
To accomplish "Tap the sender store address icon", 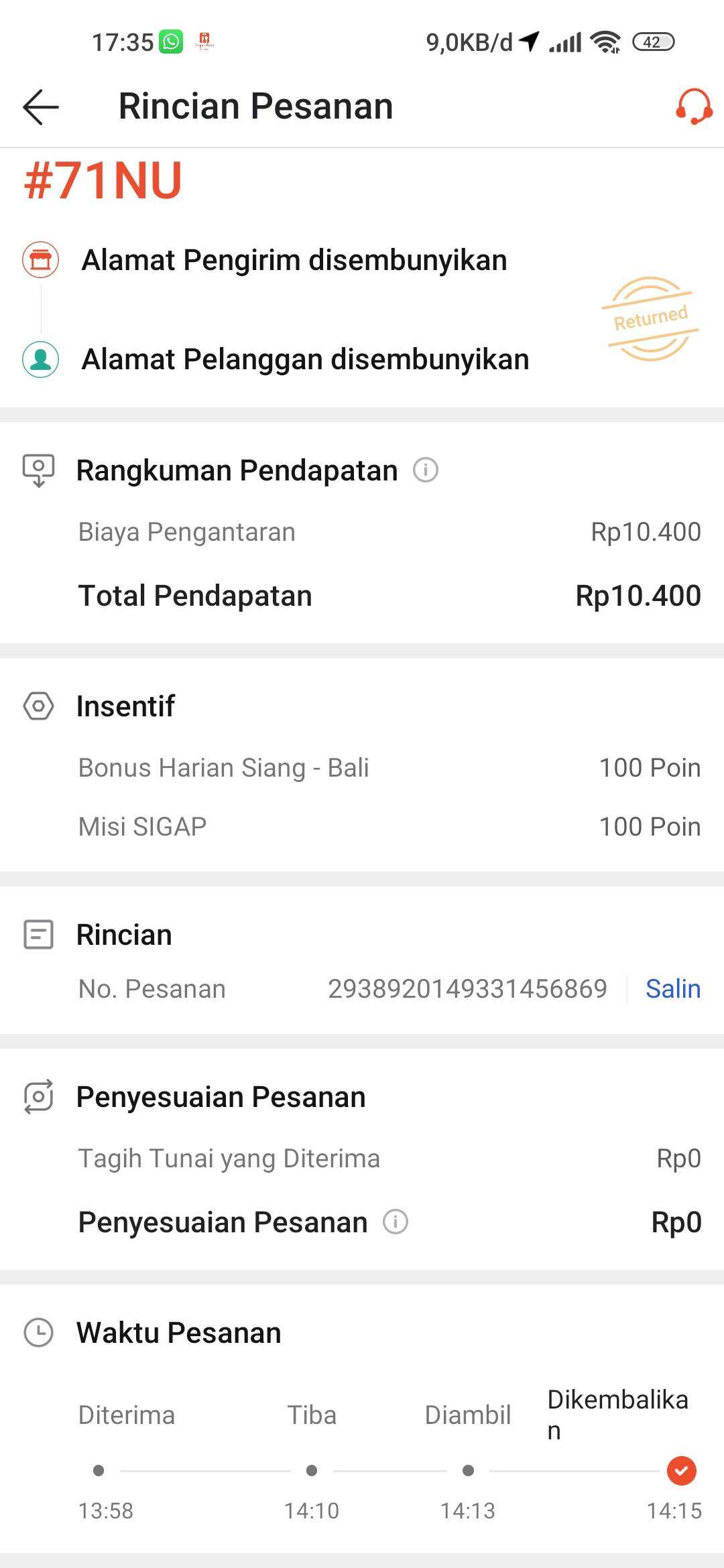I will [x=41, y=260].
